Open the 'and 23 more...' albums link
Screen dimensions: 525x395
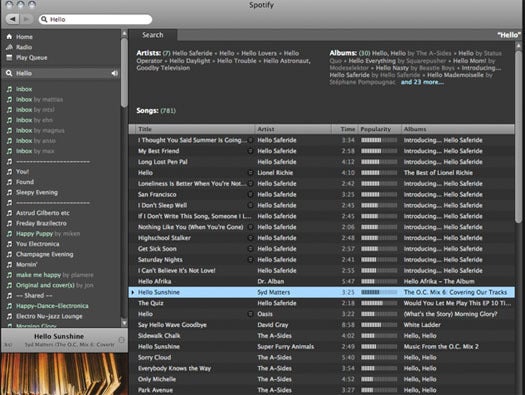[x=422, y=82]
